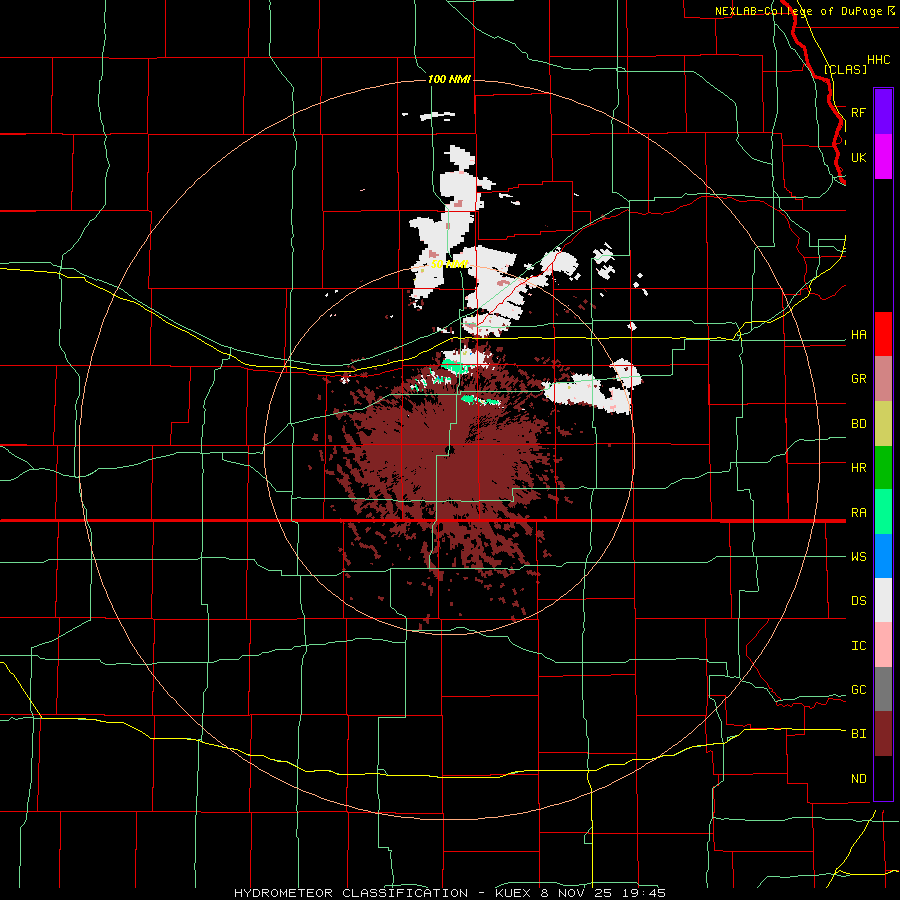Click the GC legend label
900x900 pixels.
point(858,690)
